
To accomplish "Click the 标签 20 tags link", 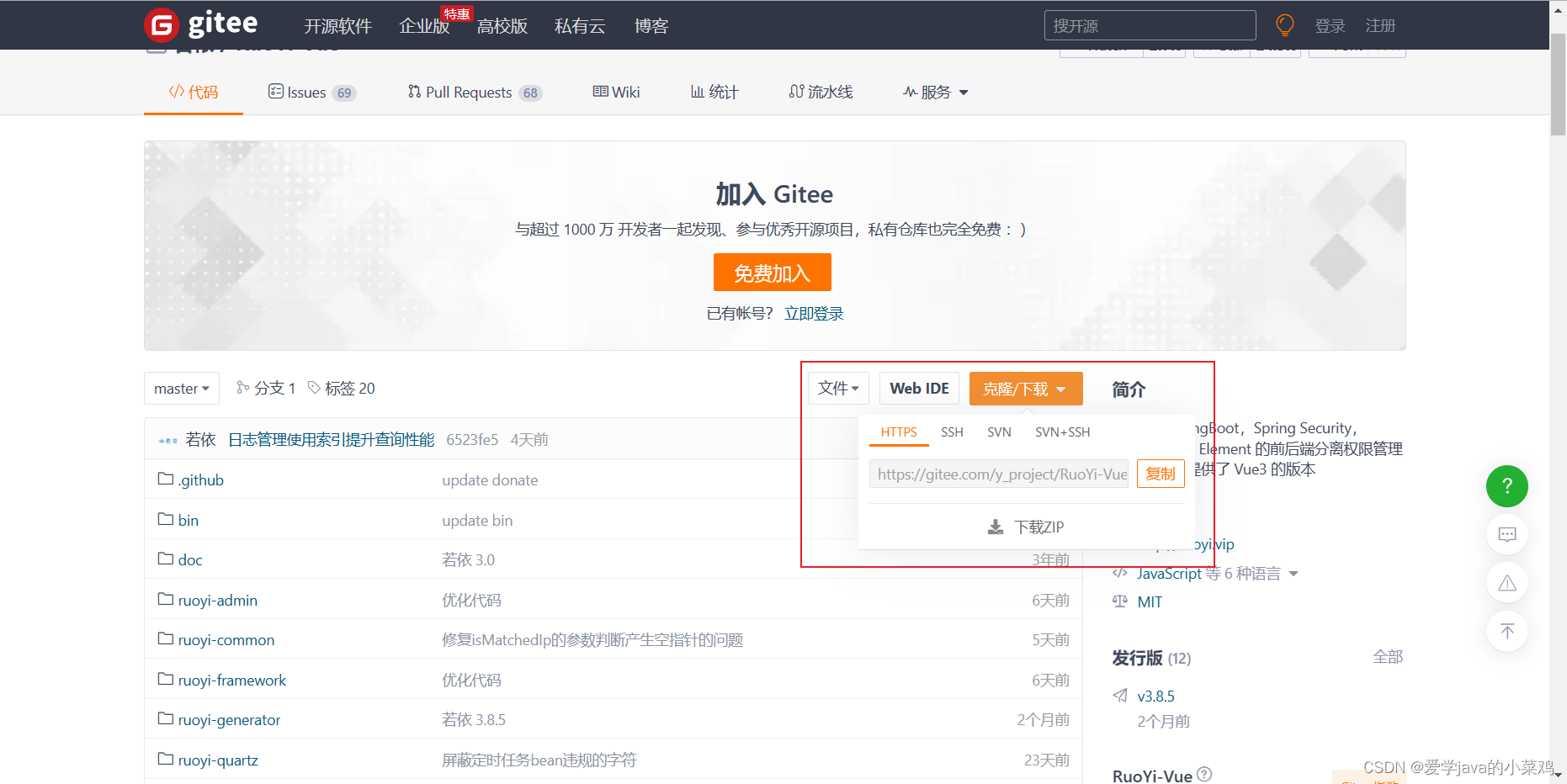I will (x=341, y=388).
